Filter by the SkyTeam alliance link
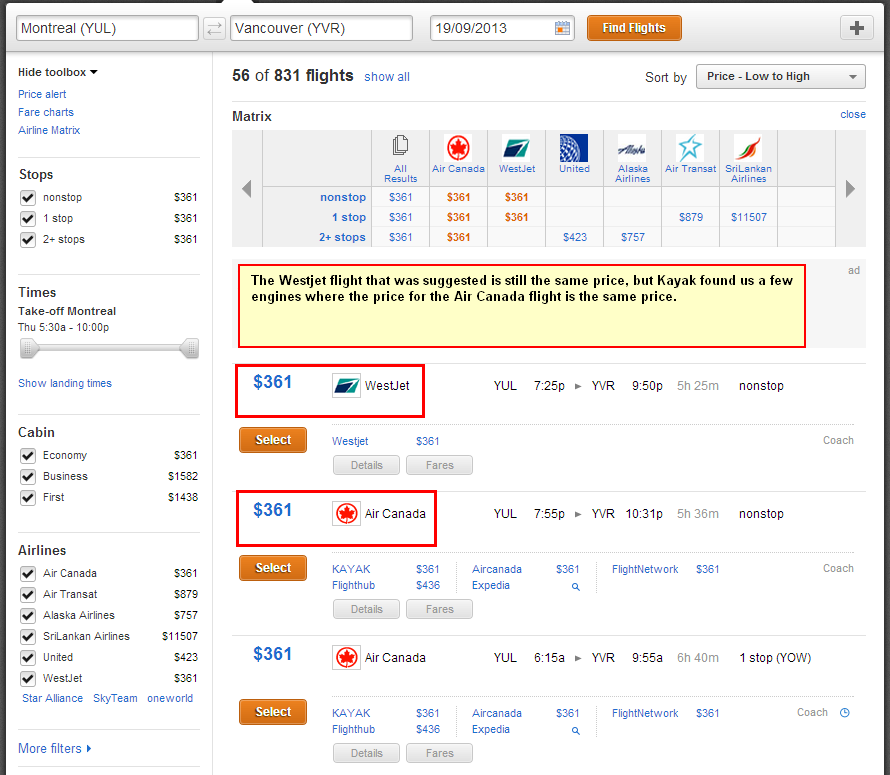890x775 pixels. (115, 698)
